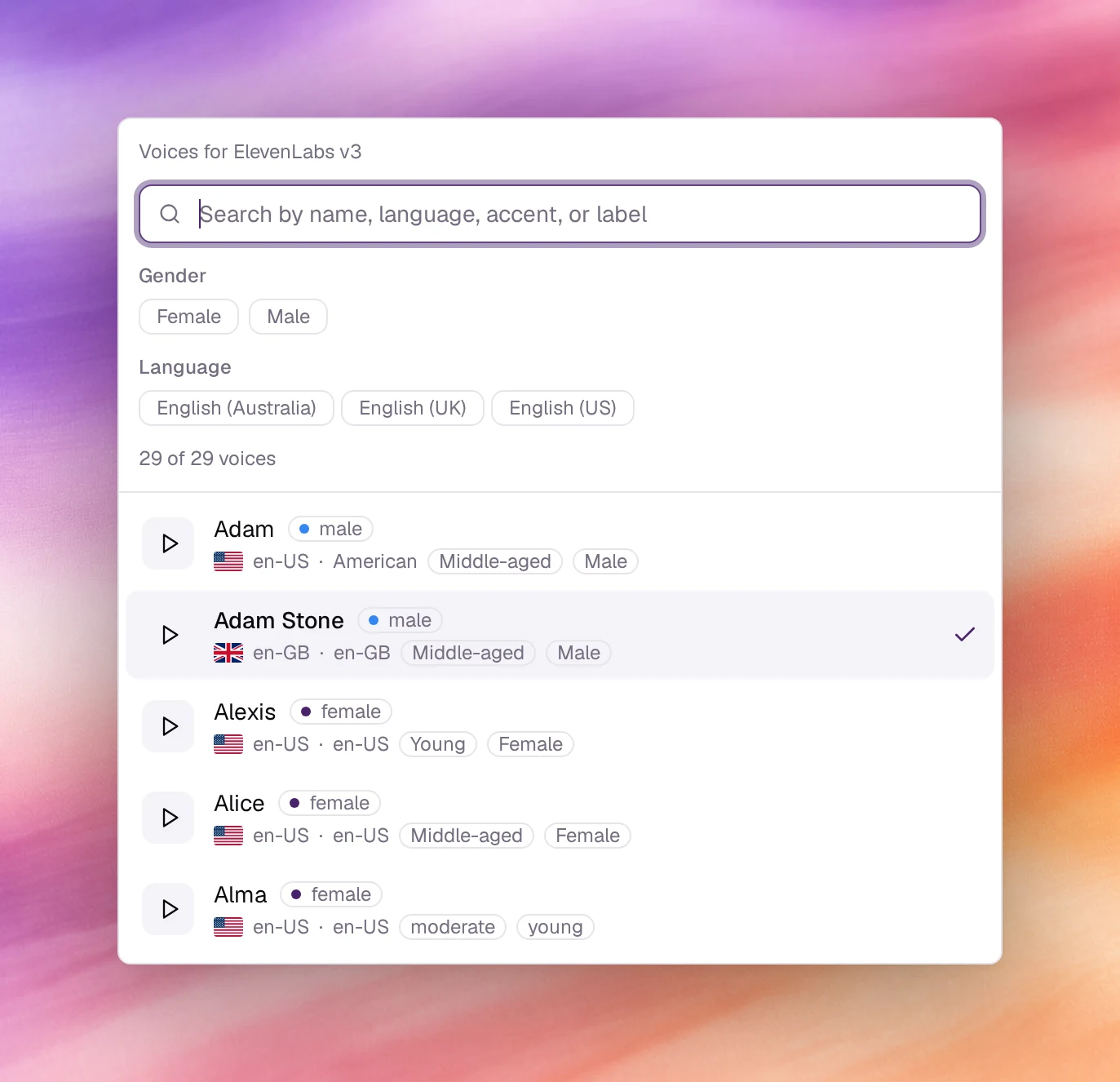Choose the Alexis voice name

[x=245, y=712]
